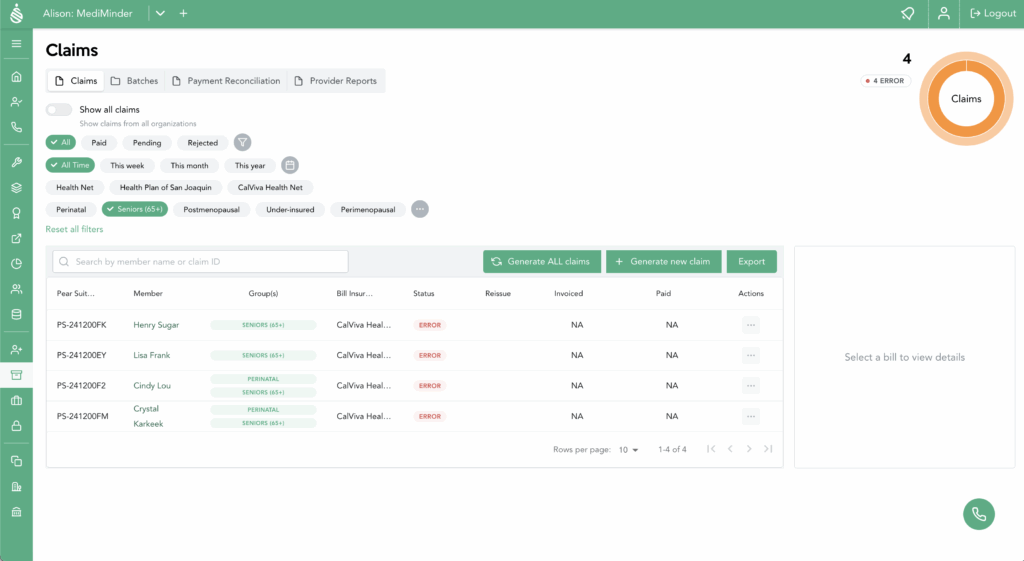Viewport: 1024px width, 561px height.
Task: Click the green floating phone call button
Action: point(978,514)
